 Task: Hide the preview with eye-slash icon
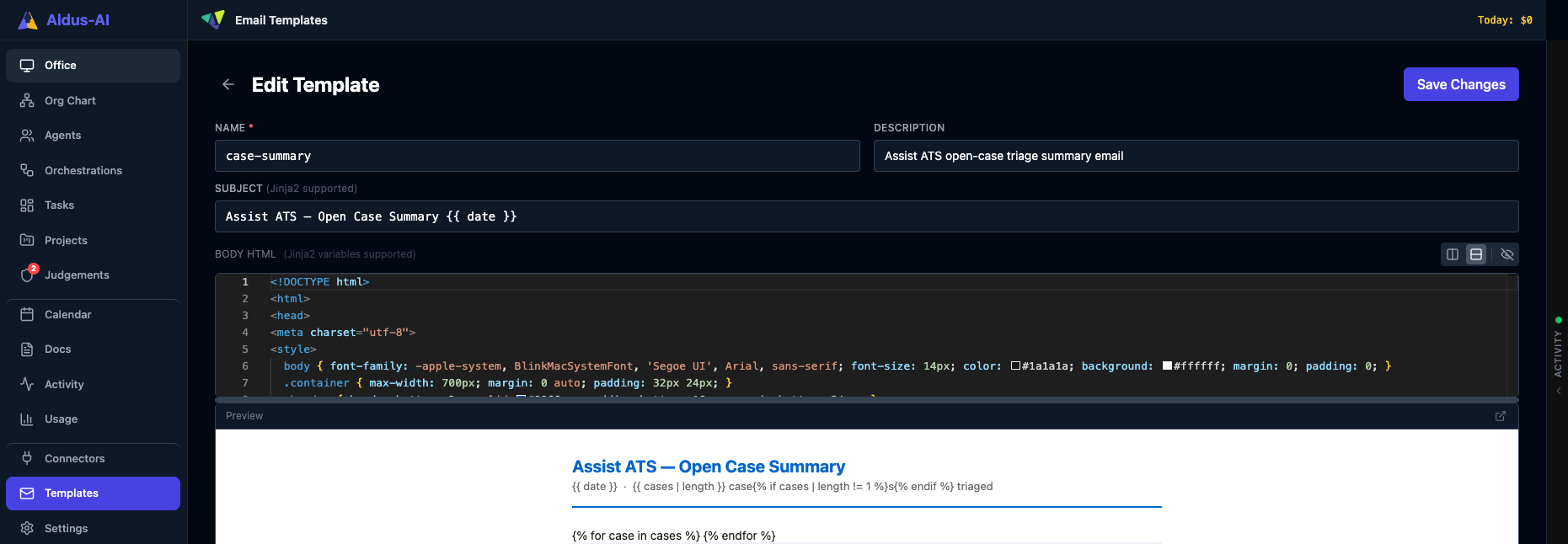pyautogui.click(x=1507, y=254)
